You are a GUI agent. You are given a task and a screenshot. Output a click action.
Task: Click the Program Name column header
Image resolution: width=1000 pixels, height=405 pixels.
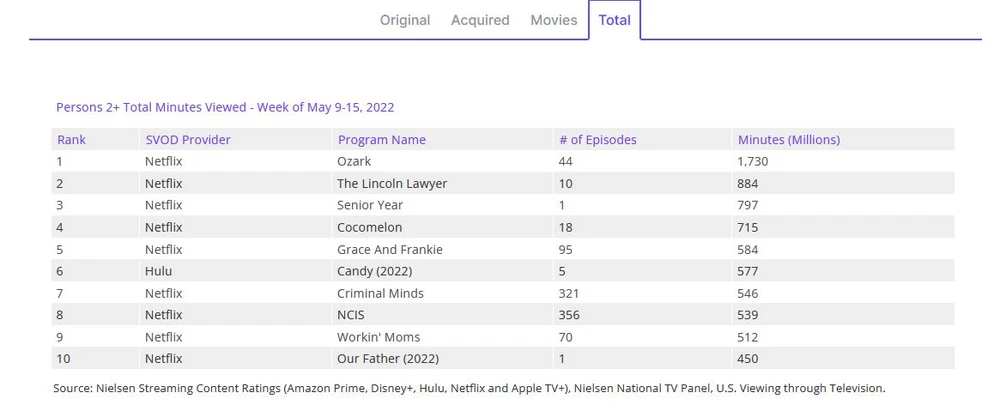coord(381,140)
